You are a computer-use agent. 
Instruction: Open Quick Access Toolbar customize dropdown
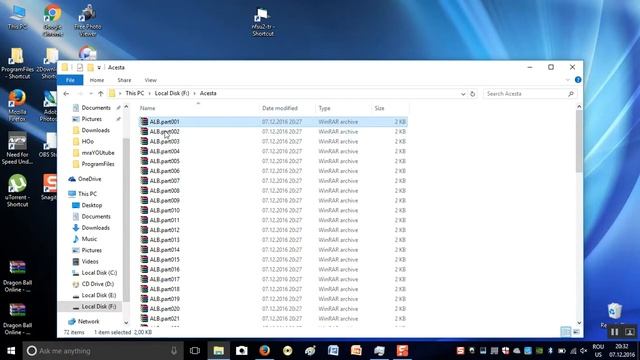pyautogui.click(x=99, y=67)
